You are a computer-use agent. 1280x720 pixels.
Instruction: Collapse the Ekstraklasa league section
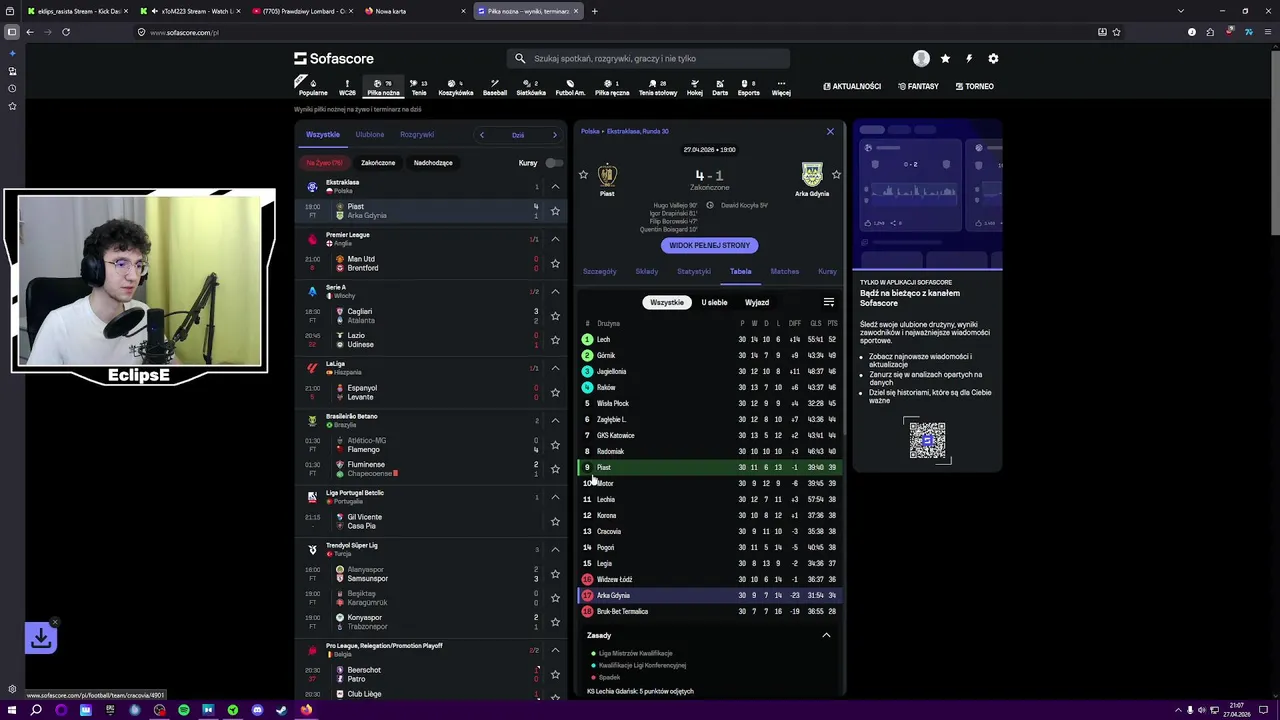(555, 187)
